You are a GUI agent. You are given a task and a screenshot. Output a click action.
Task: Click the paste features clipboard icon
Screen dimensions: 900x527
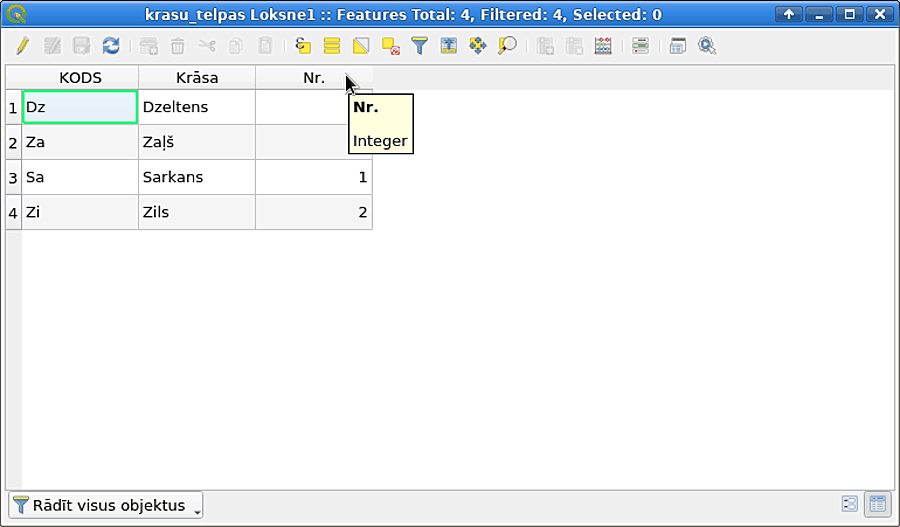pos(265,45)
